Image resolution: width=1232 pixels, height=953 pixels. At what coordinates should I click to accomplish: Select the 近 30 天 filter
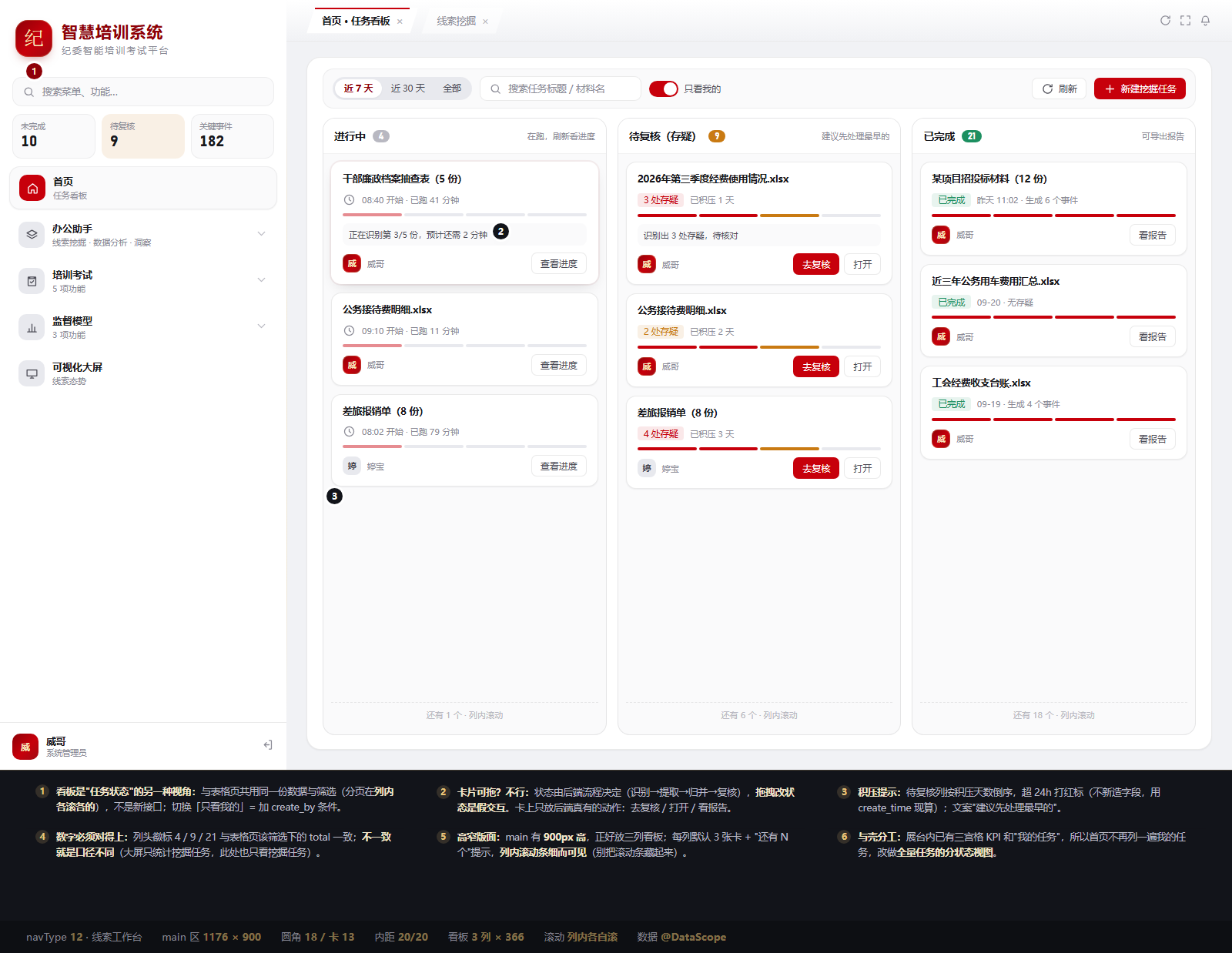tap(408, 89)
